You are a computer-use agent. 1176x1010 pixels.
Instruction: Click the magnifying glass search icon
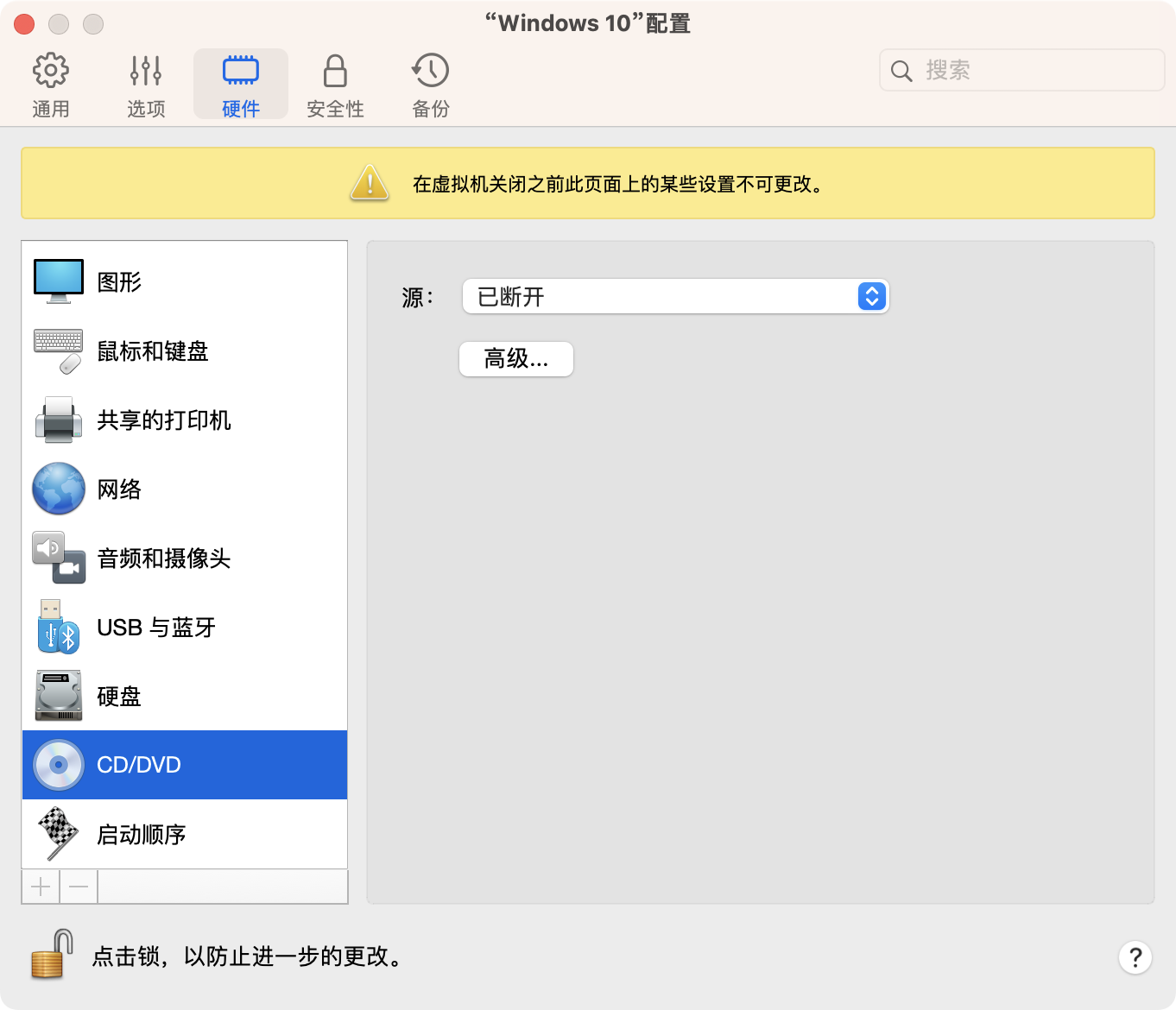[901, 71]
